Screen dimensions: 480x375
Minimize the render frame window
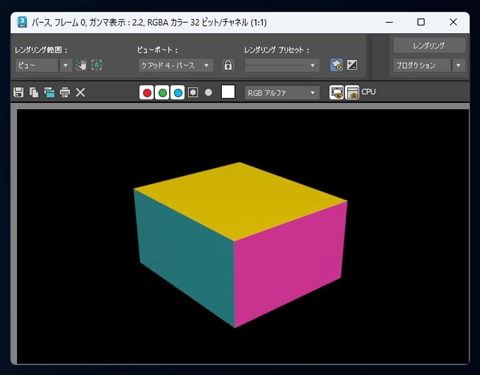coord(389,22)
